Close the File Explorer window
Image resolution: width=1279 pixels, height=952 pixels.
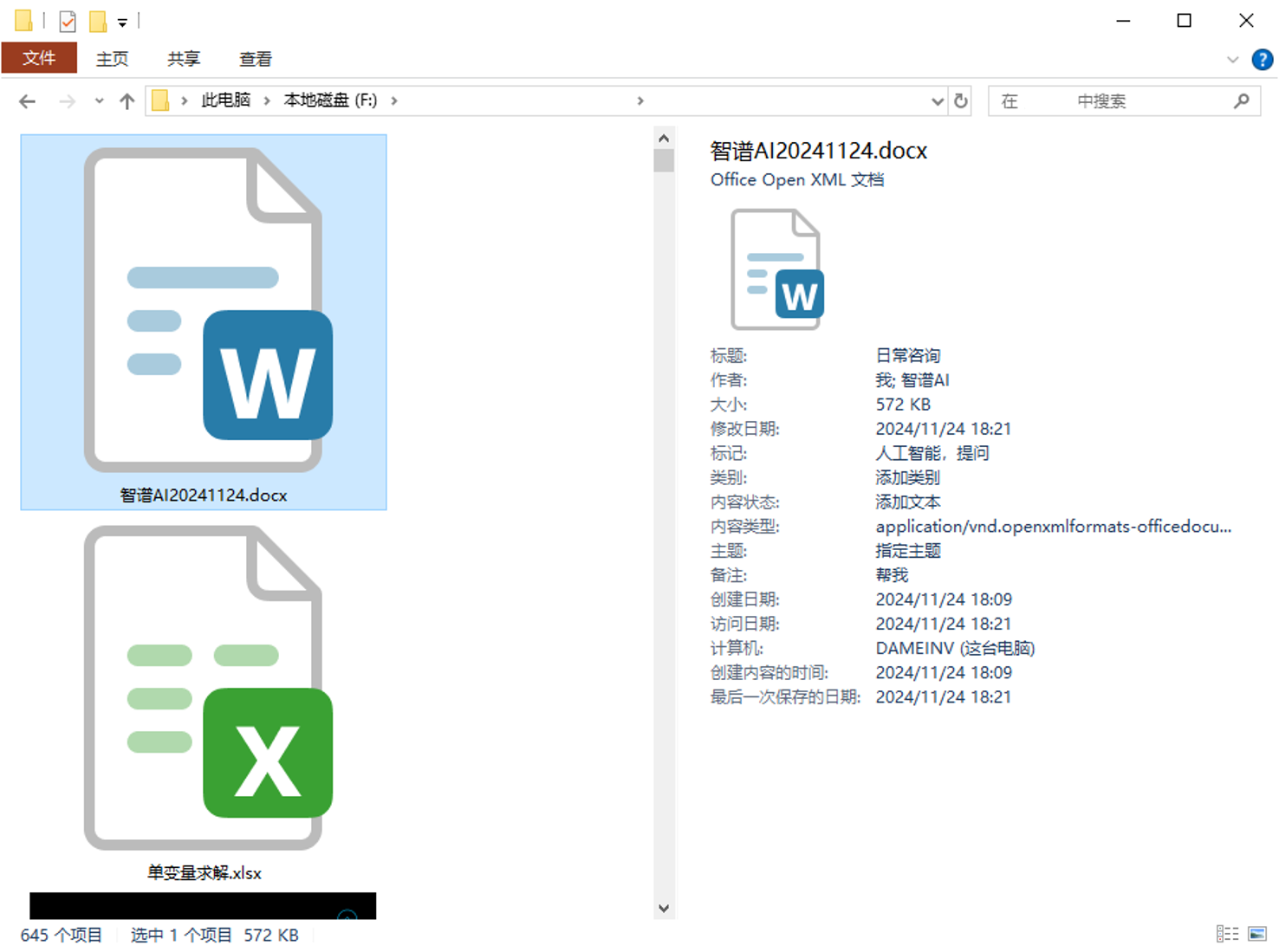tap(1246, 21)
